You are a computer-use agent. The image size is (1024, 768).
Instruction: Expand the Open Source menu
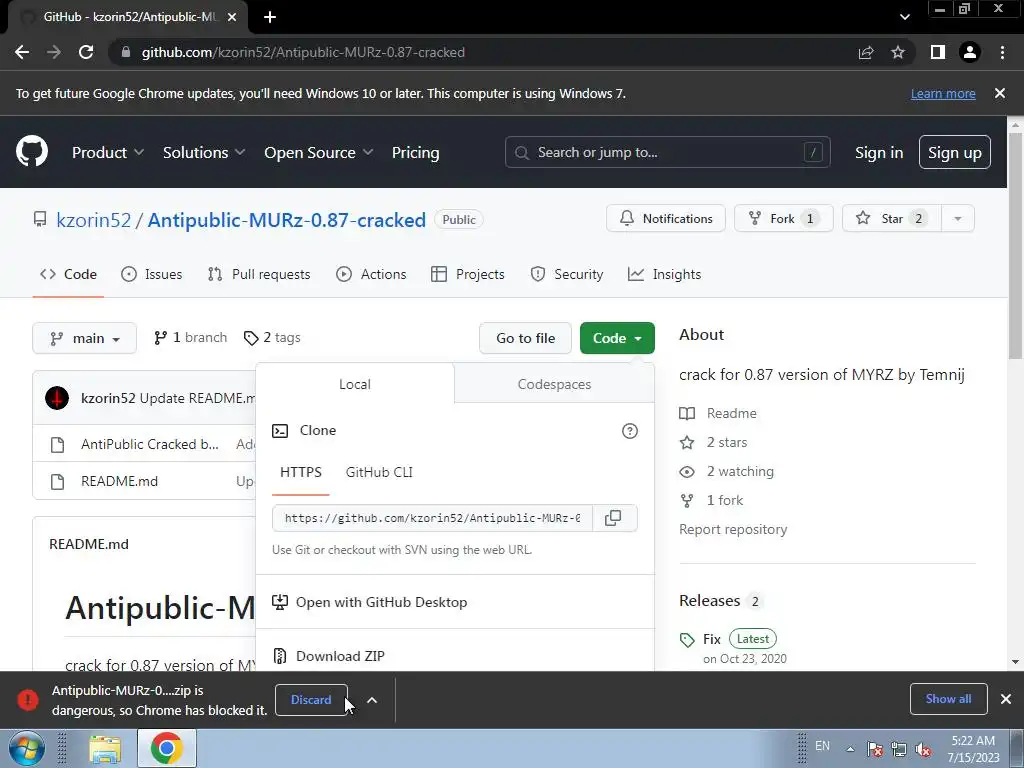(x=319, y=153)
